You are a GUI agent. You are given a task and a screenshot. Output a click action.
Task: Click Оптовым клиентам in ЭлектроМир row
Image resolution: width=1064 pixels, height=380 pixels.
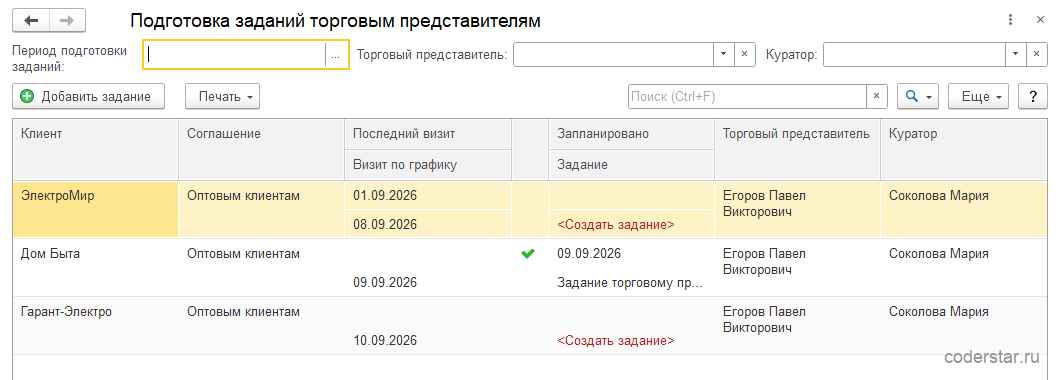[243, 195]
